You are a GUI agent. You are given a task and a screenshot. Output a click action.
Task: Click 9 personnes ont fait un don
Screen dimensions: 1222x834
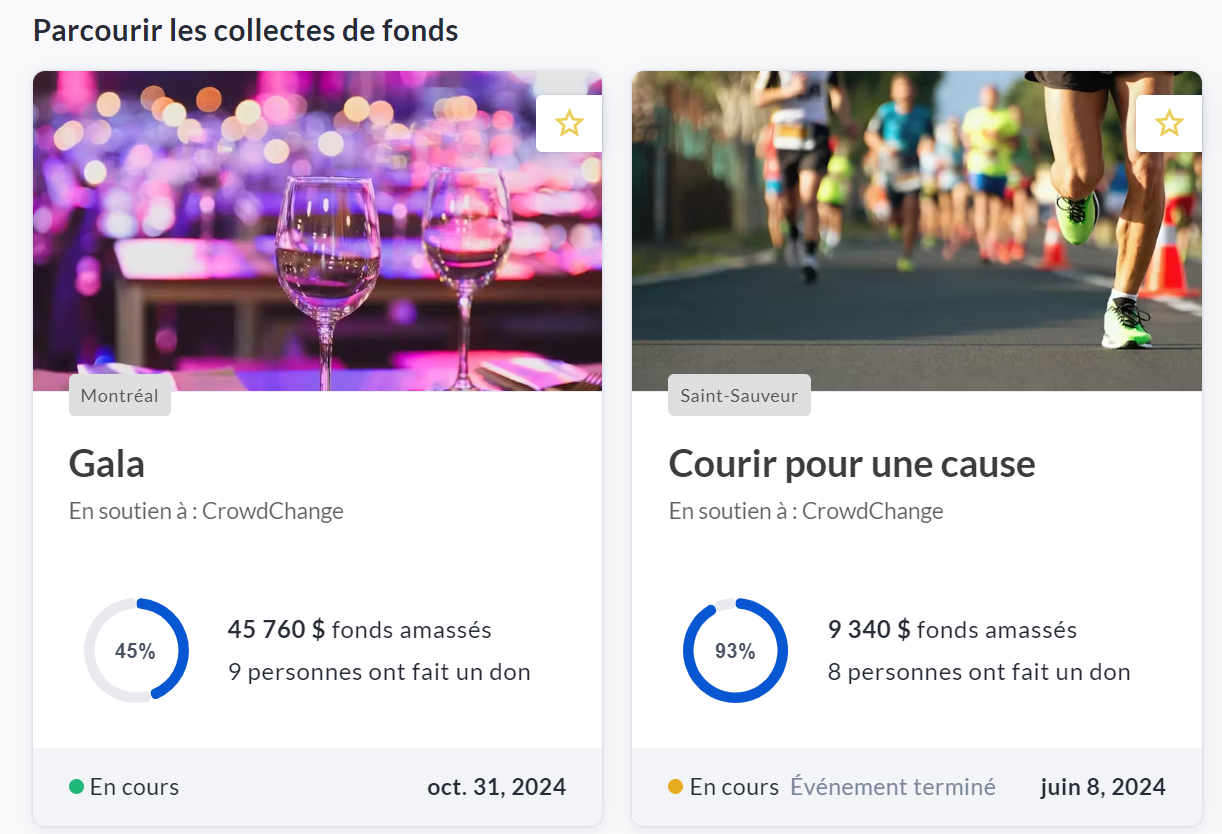[379, 672]
